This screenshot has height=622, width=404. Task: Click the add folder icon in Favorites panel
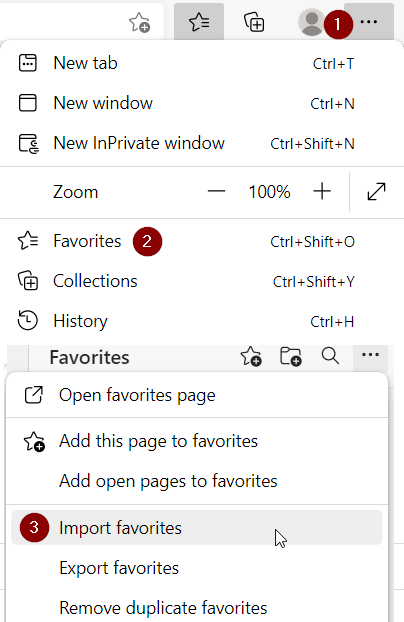point(290,356)
